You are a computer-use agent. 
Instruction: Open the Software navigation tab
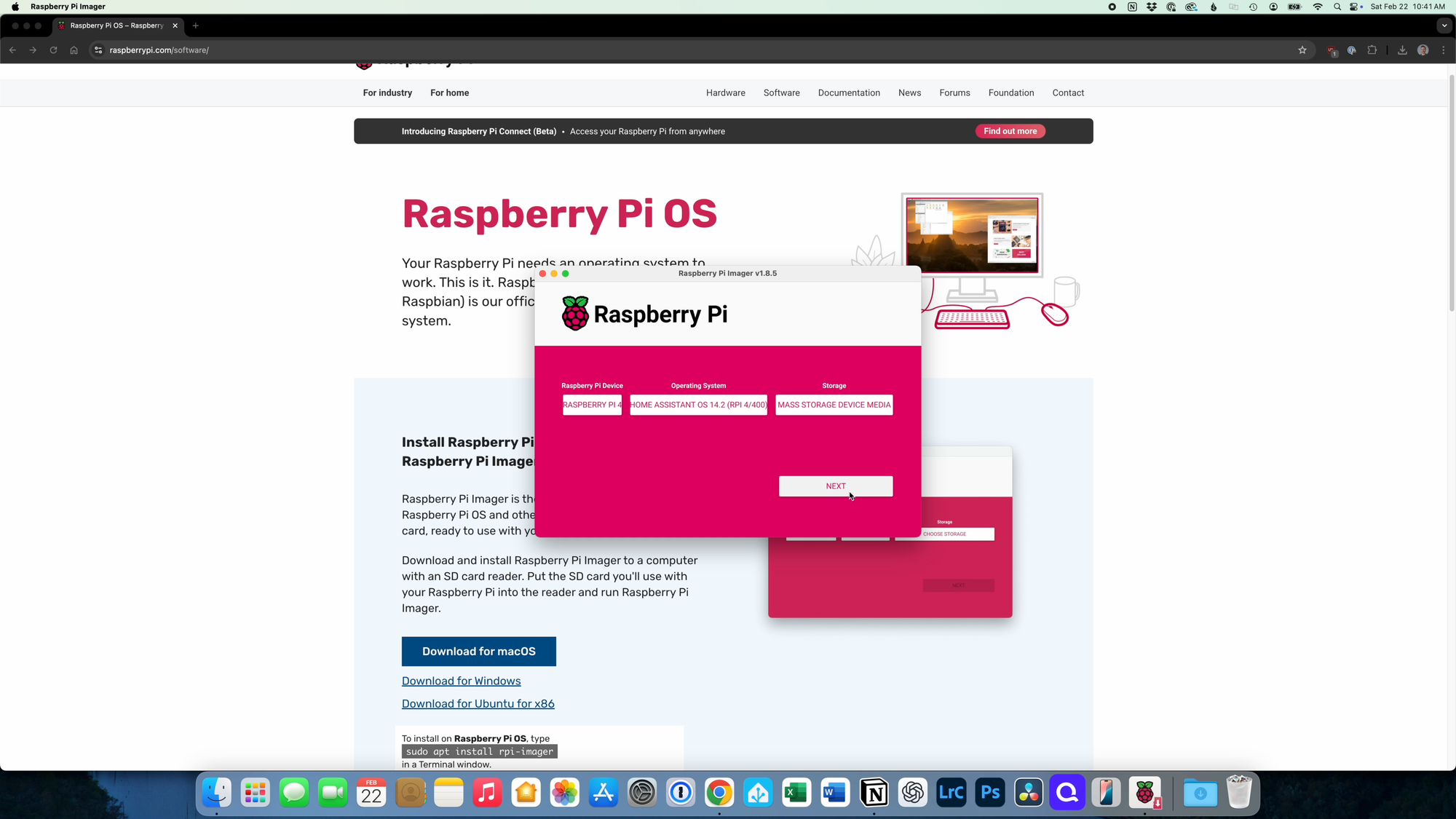782,93
